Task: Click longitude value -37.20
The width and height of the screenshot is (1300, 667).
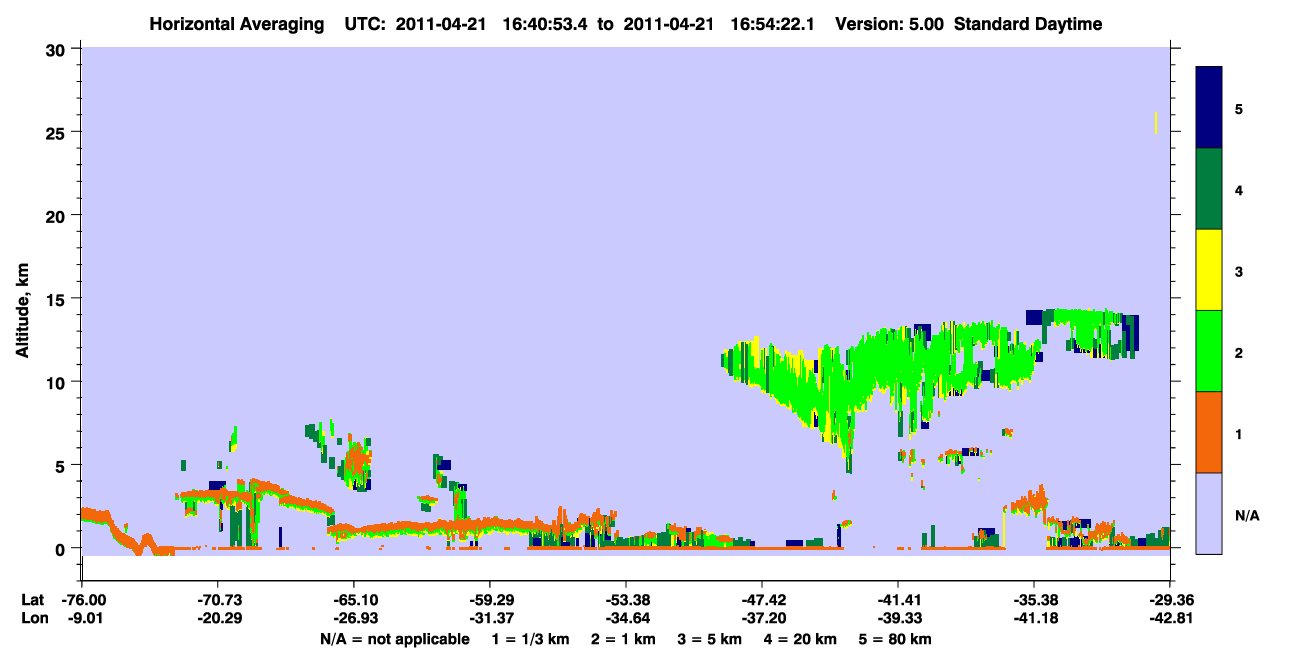Action: 762,617
